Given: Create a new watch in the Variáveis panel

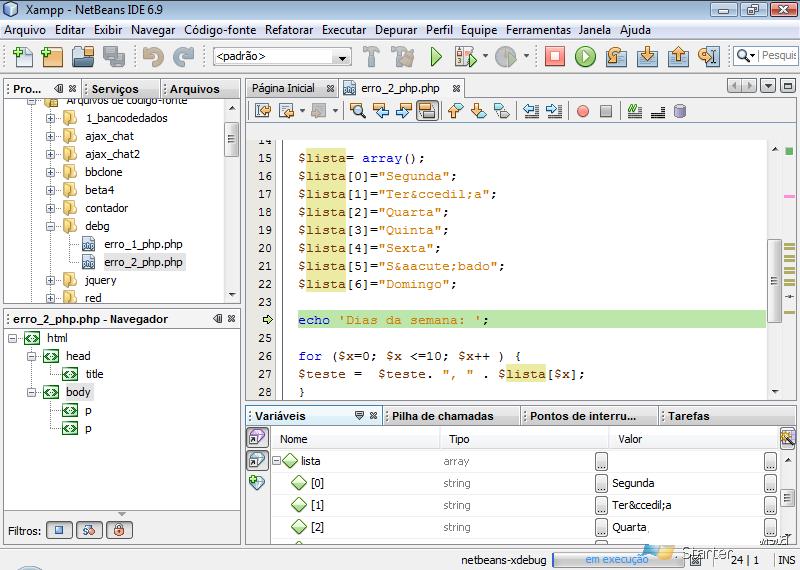Looking at the screenshot, I should 257,482.
